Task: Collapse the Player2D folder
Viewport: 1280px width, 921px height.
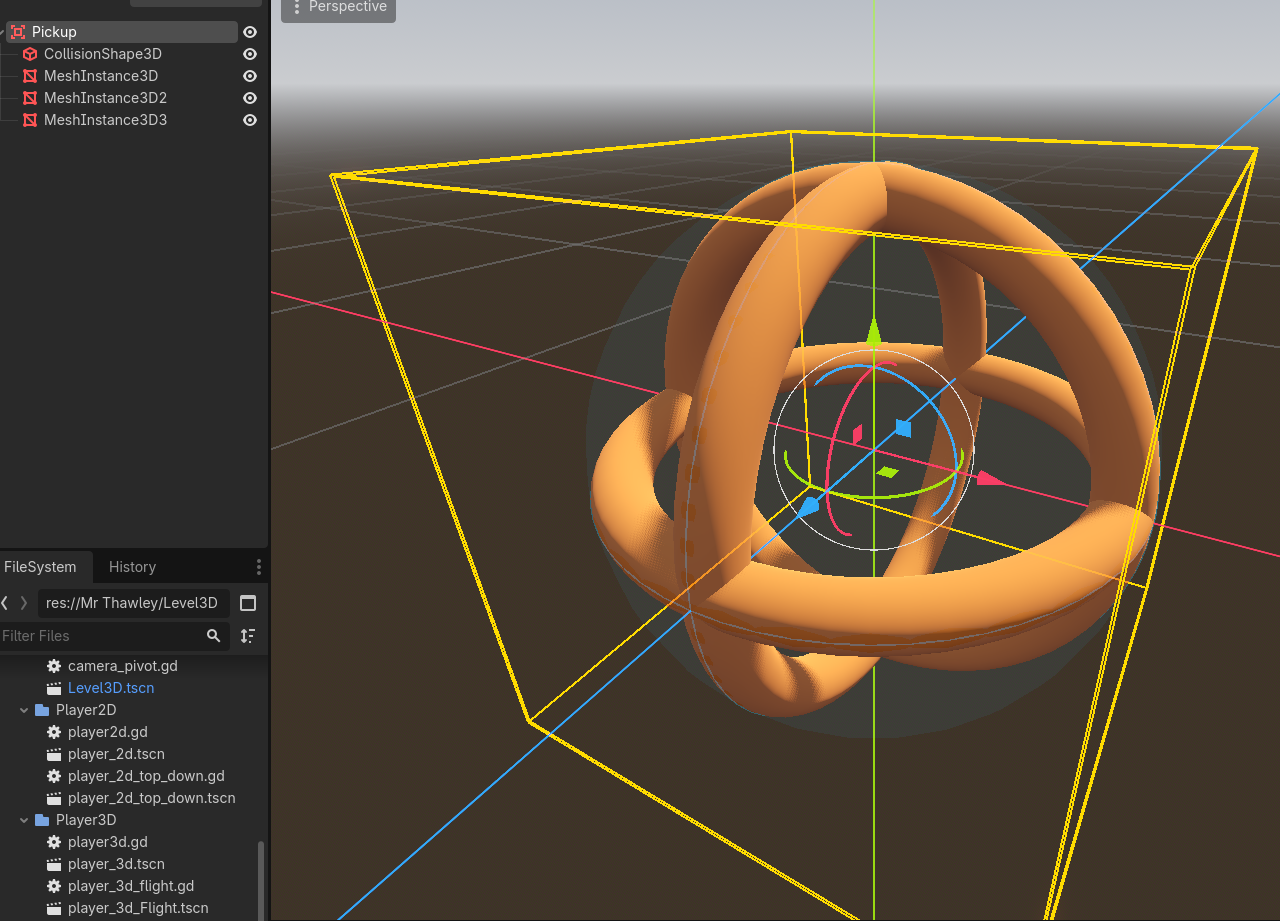Action: (x=24, y=710)
